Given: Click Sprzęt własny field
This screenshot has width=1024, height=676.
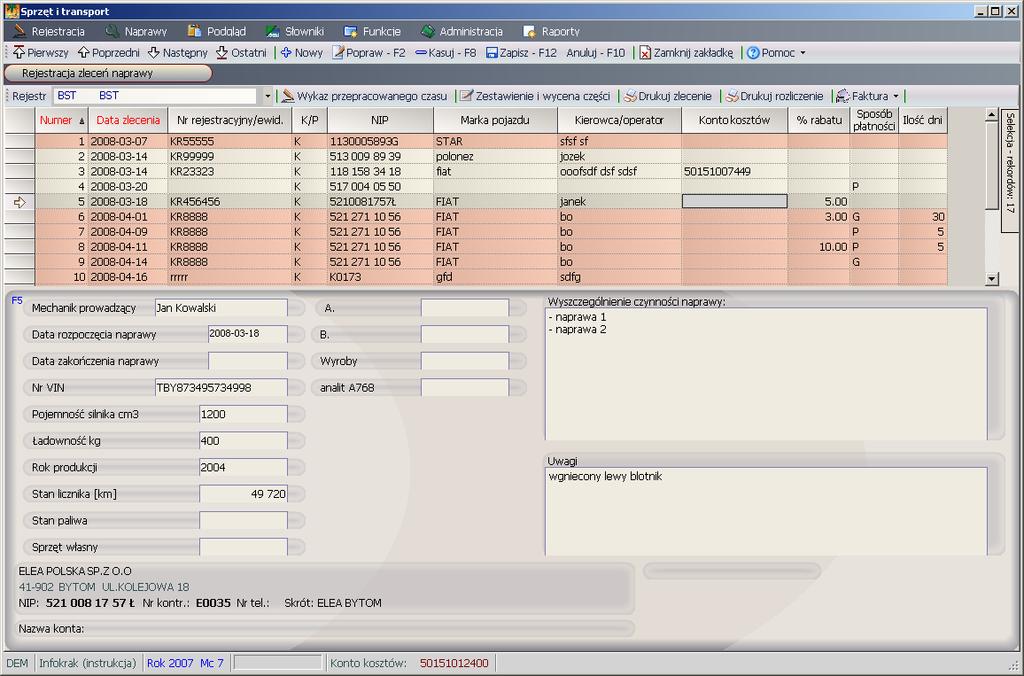Looking at the screenshot, I should tap(243, 547).
